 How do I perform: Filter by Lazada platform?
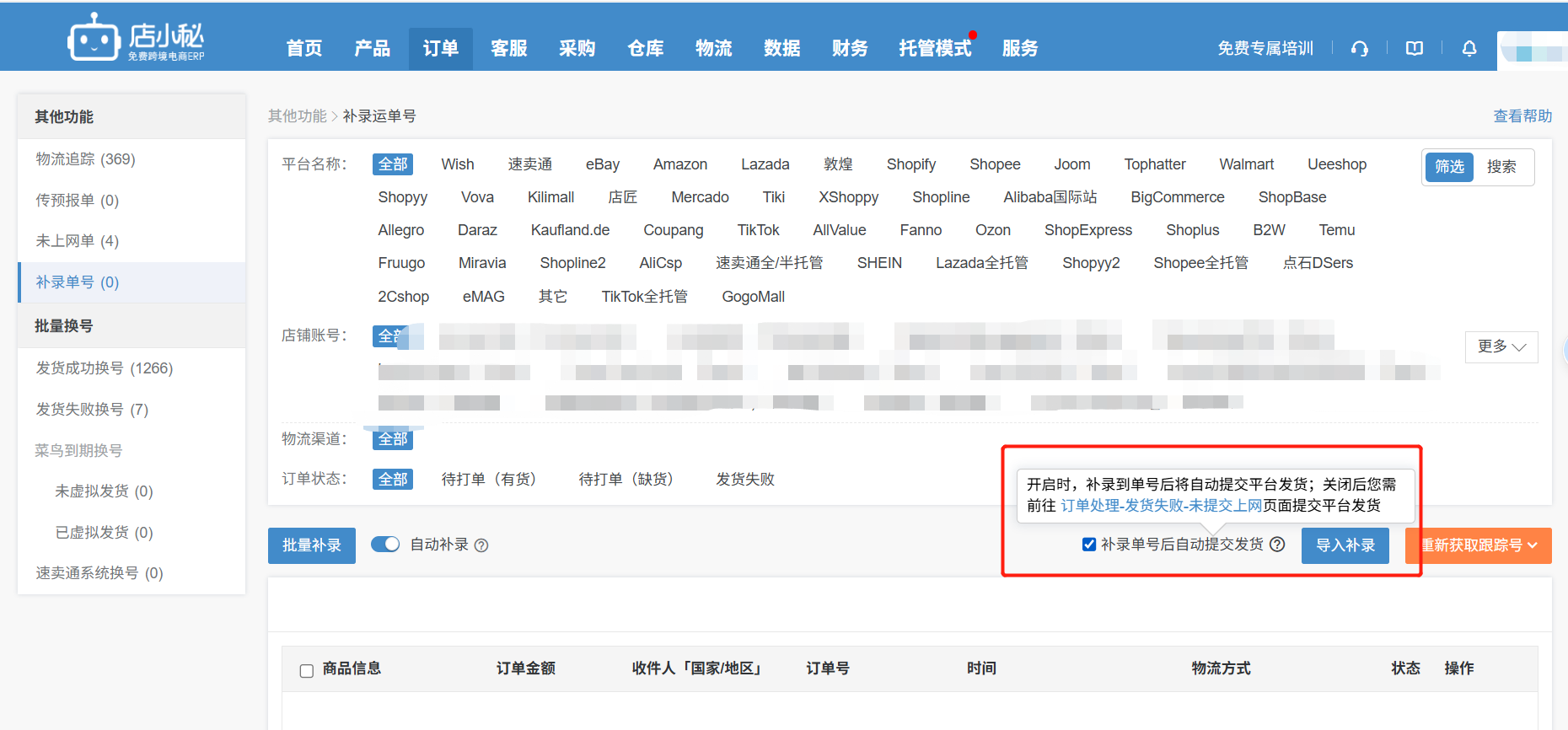[765, 164]
